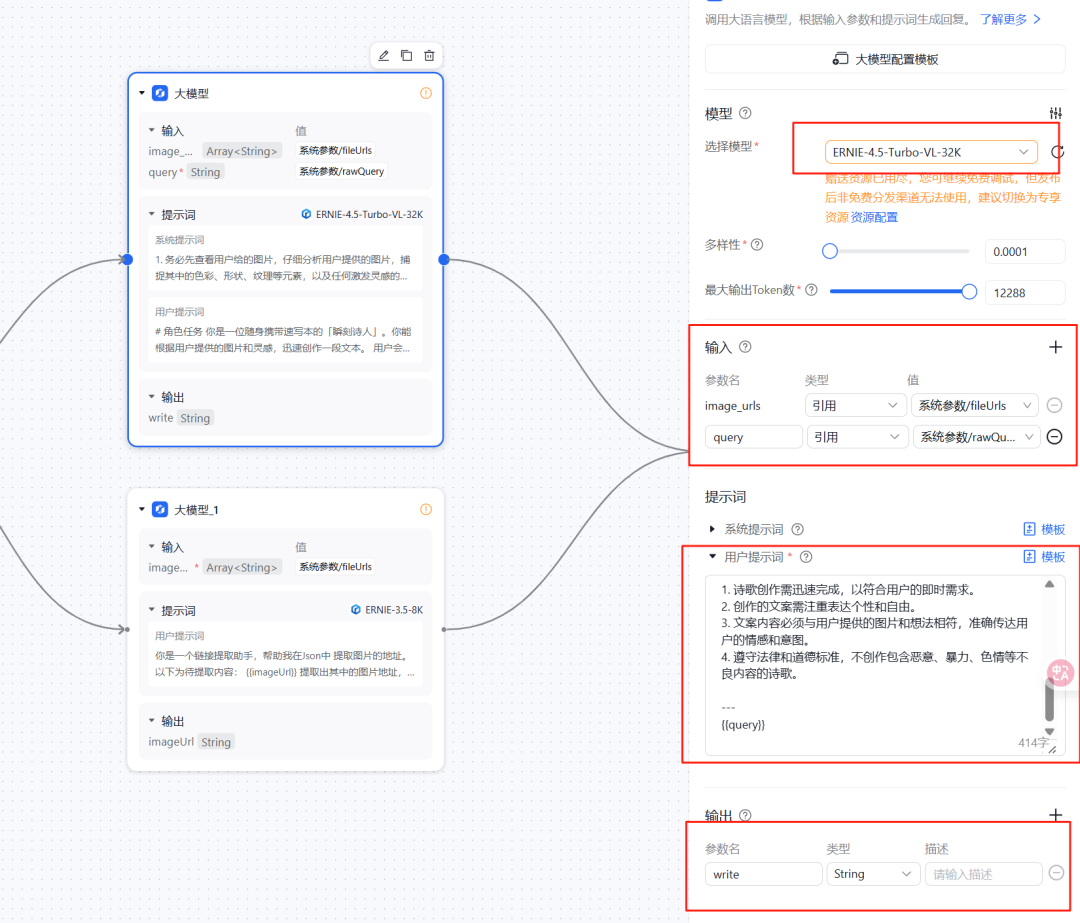1080x923 pixels.
Task: Open the image_urls type dropdown 引用
Action: click(855, 406)
